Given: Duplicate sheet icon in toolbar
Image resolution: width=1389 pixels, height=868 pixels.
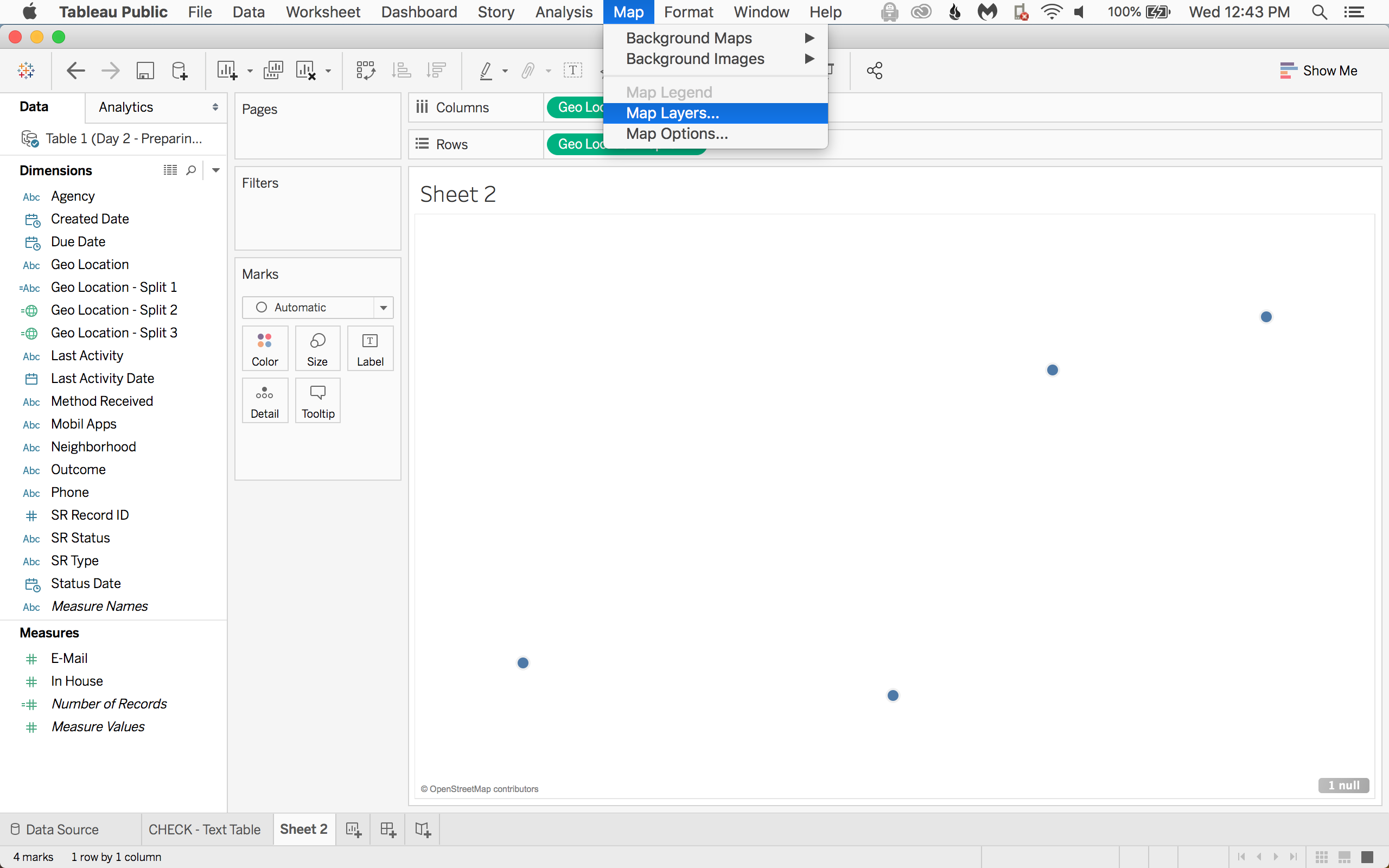Looking at the screenshot, I should pos(273,71).
